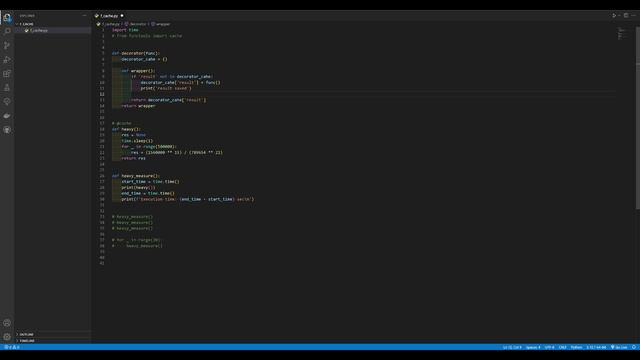This screenshot has height=360, width=640.
Task: Open run options dropdown next to play
Action: point(619,16)
